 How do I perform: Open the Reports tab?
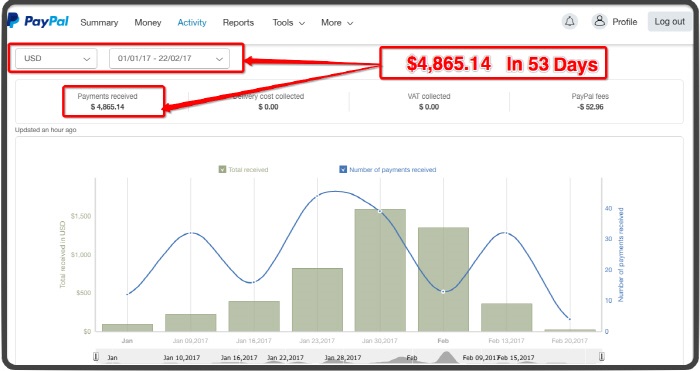[x=238, y=22]
